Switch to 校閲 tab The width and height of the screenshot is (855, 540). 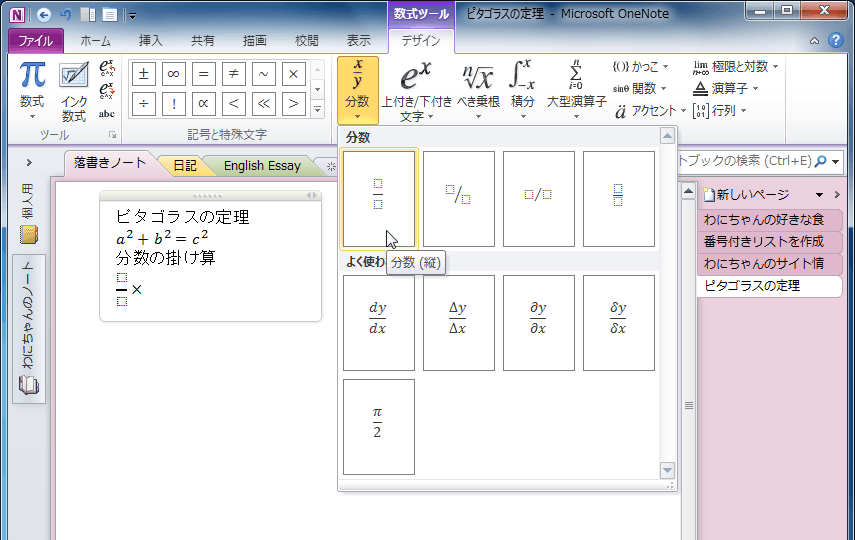click(x=306, y=41)
